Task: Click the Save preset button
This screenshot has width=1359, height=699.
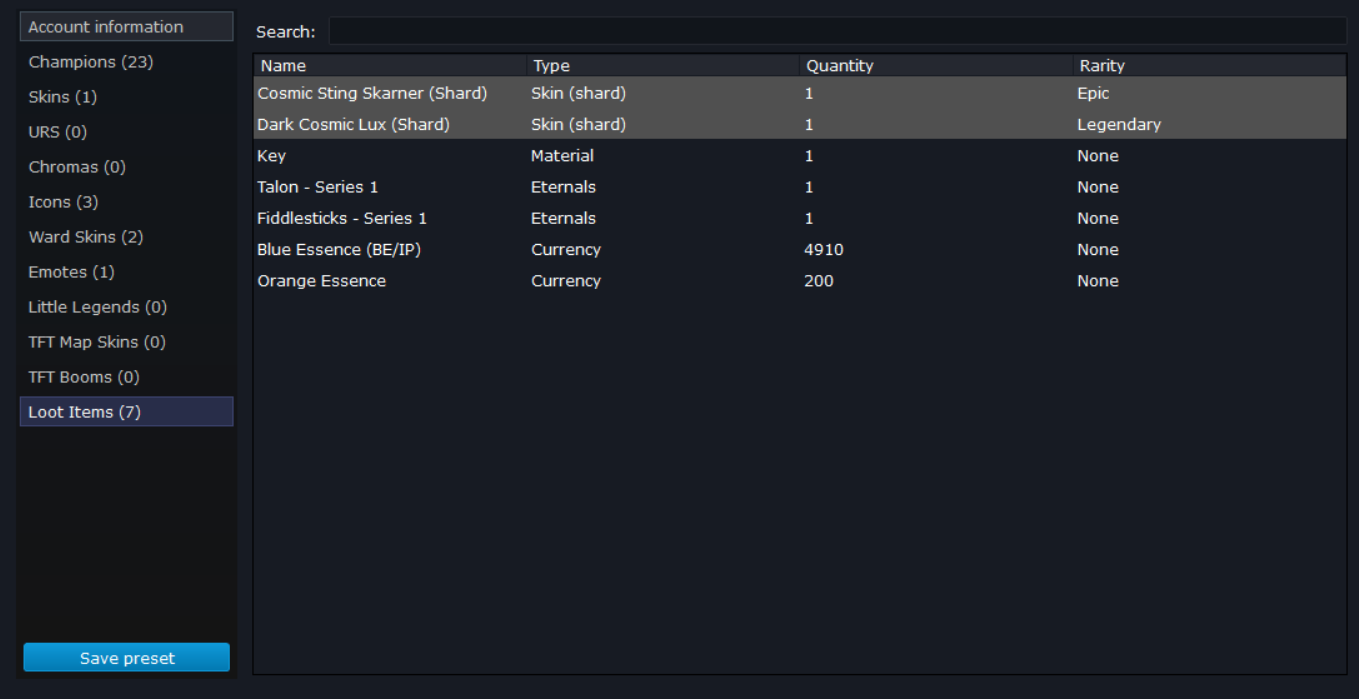Action: tap(127, 658)
